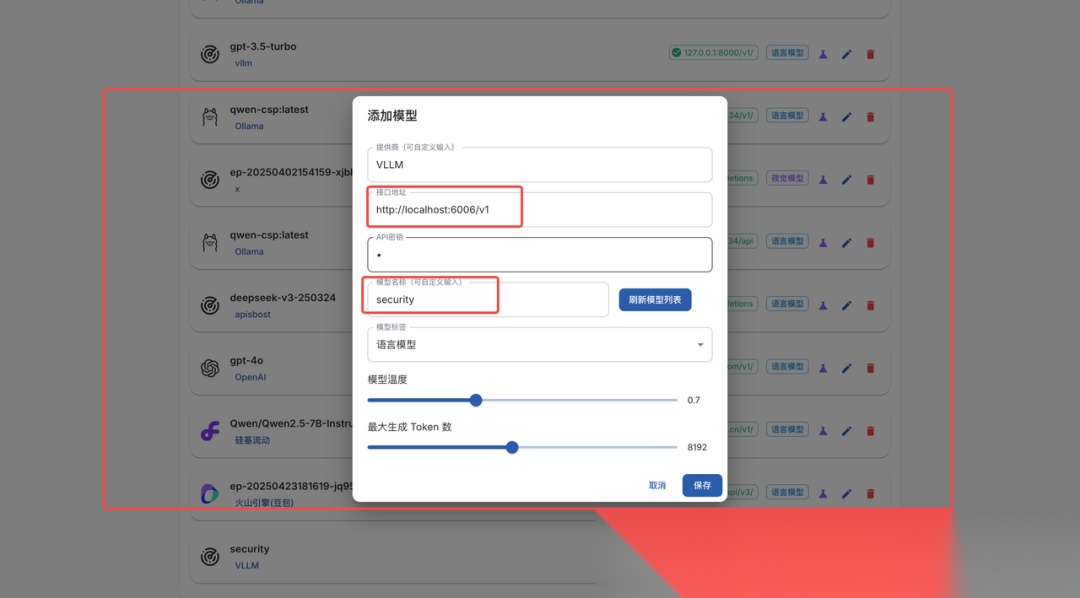
Task: Test the gpt-4o model
Action: pos(822,367)
